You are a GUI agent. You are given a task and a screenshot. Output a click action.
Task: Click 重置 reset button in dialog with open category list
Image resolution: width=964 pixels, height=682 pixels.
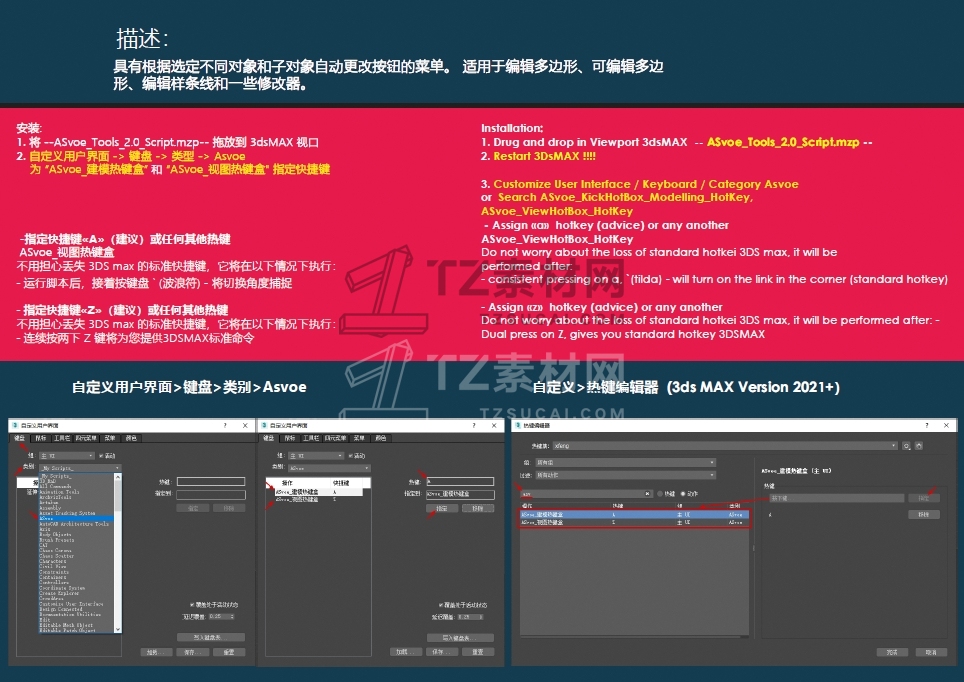click(229, 652)
